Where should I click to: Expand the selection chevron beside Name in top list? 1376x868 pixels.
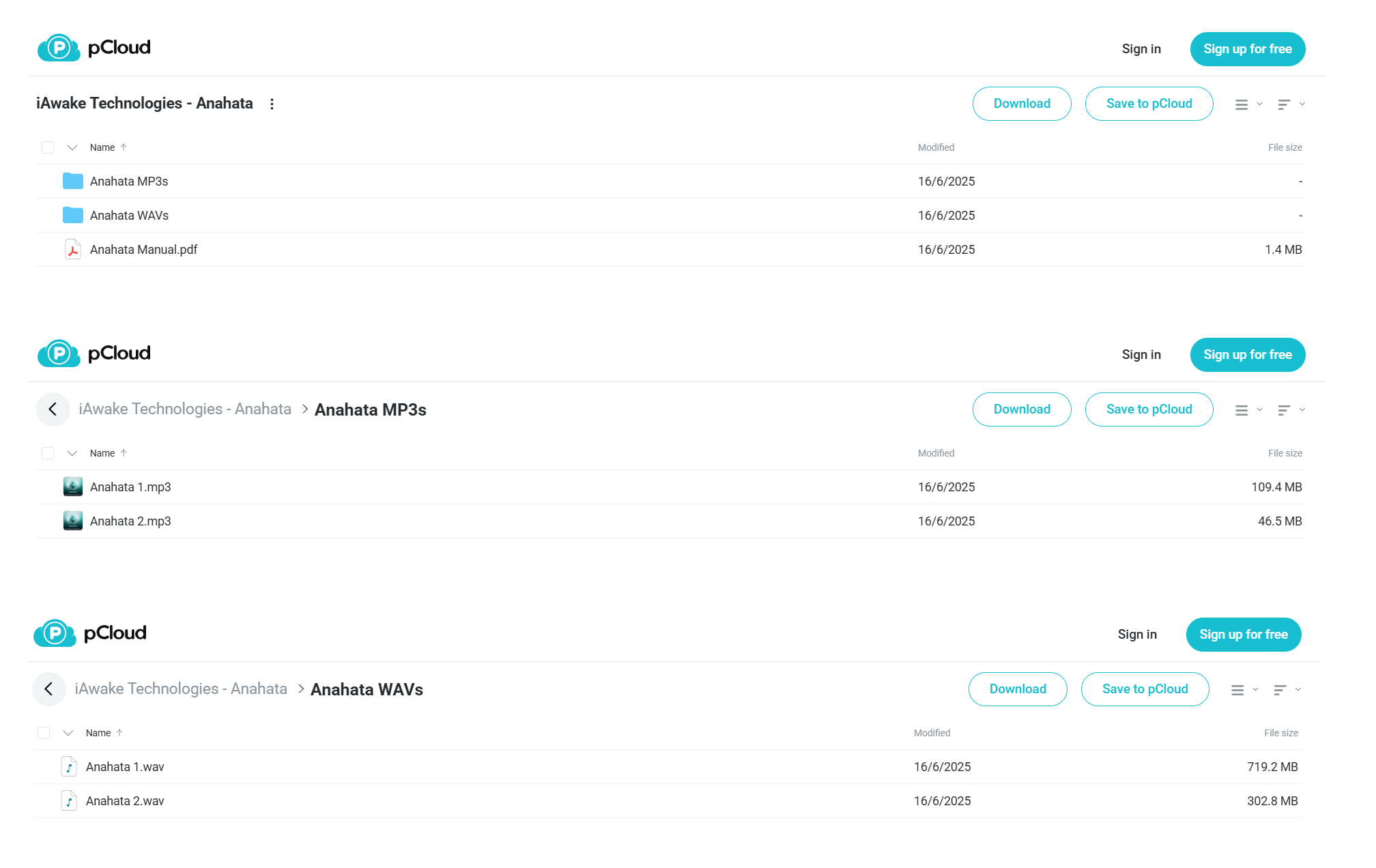click(72, 147)
